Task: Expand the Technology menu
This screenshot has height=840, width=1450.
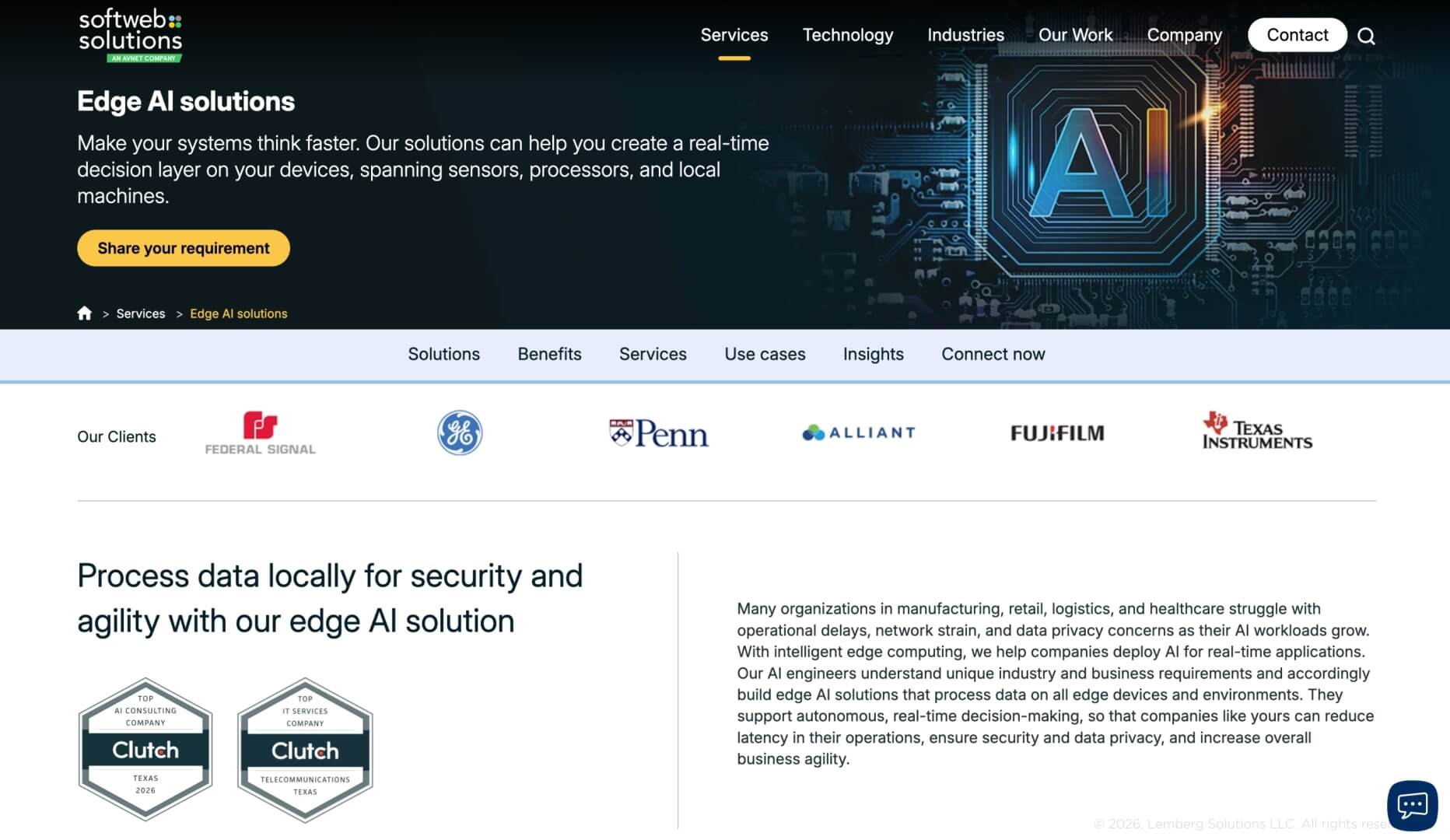Action: point(847,35)
